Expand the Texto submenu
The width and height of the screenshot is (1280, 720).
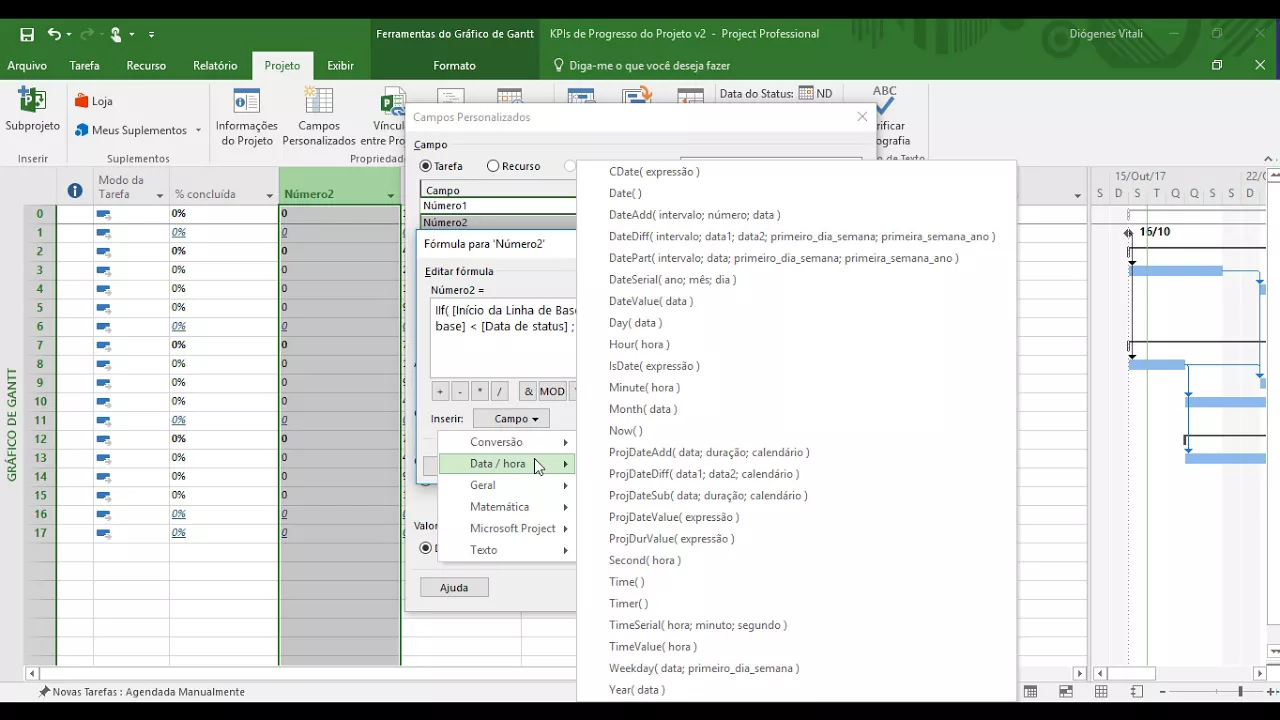point(507,550)
